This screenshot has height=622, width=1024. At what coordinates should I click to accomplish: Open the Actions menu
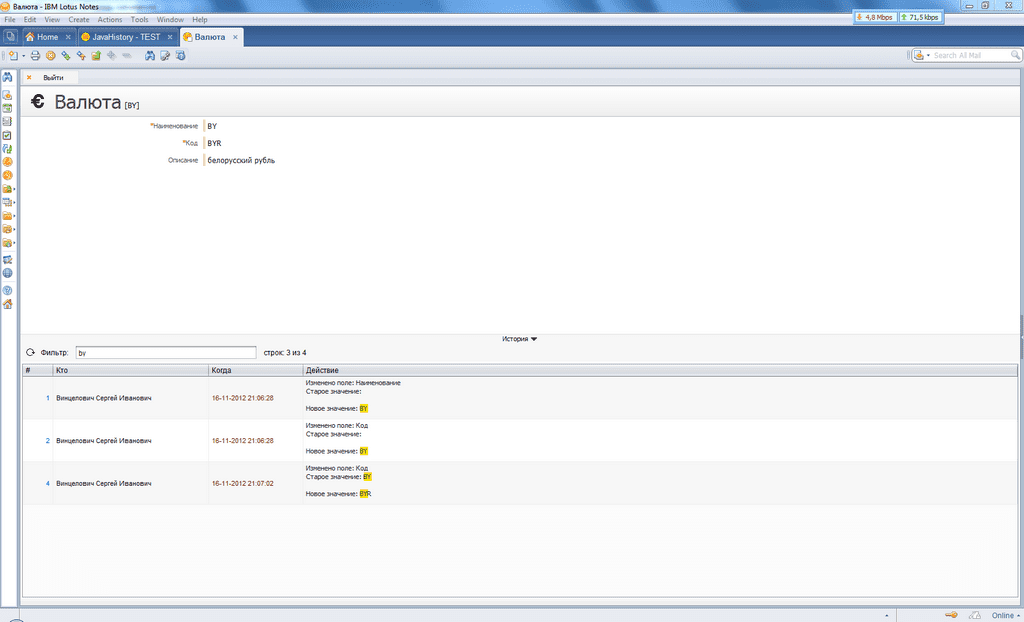(x=110, y=20)
